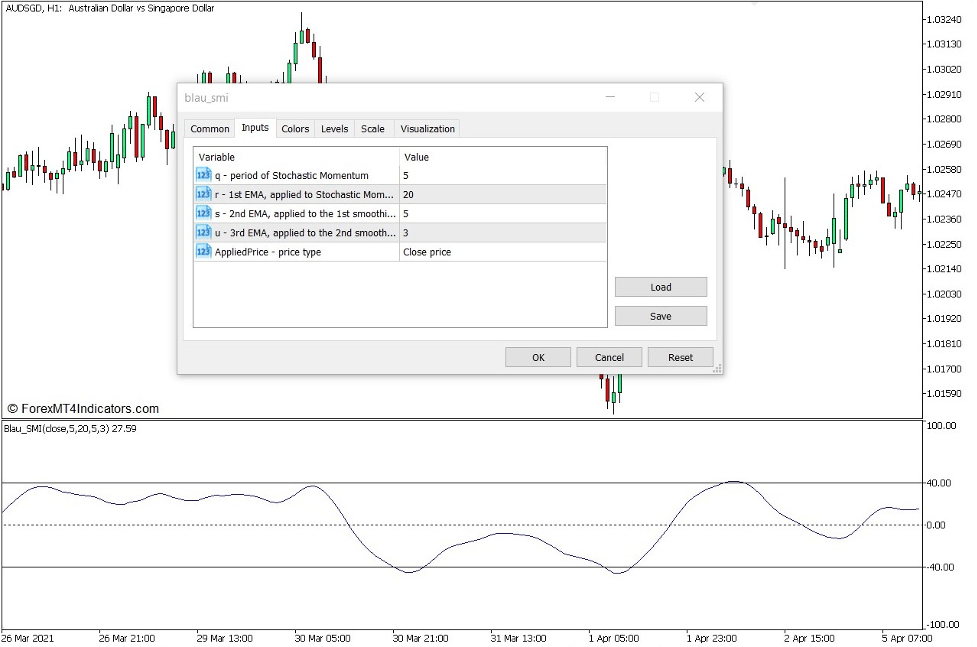Confirm settings with the OK button
This screenshot has height=647, width=977.
[x=537, y=357]
